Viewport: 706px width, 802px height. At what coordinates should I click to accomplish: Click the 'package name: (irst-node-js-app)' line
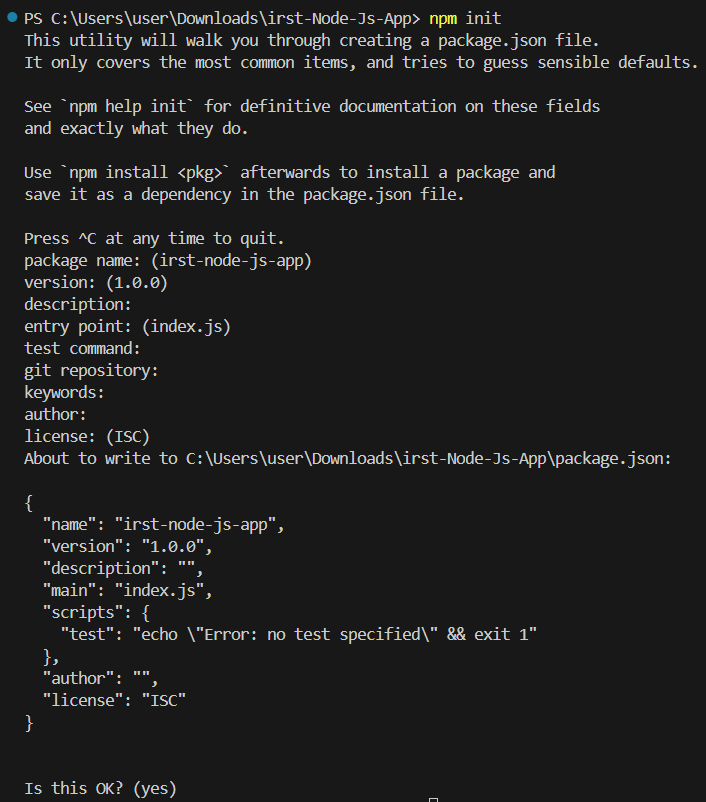(168, 261)
